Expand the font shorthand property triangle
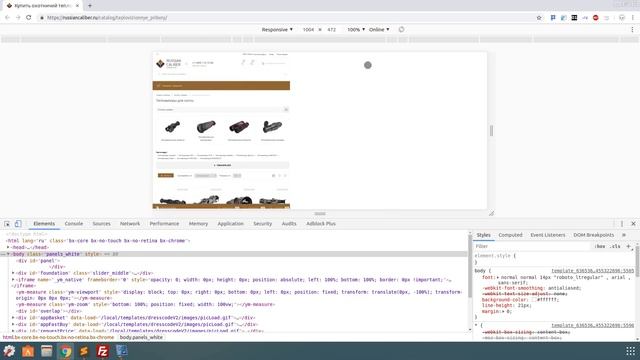Image resolution: width=640 pixels, height=360 pixels. [498, 277]
